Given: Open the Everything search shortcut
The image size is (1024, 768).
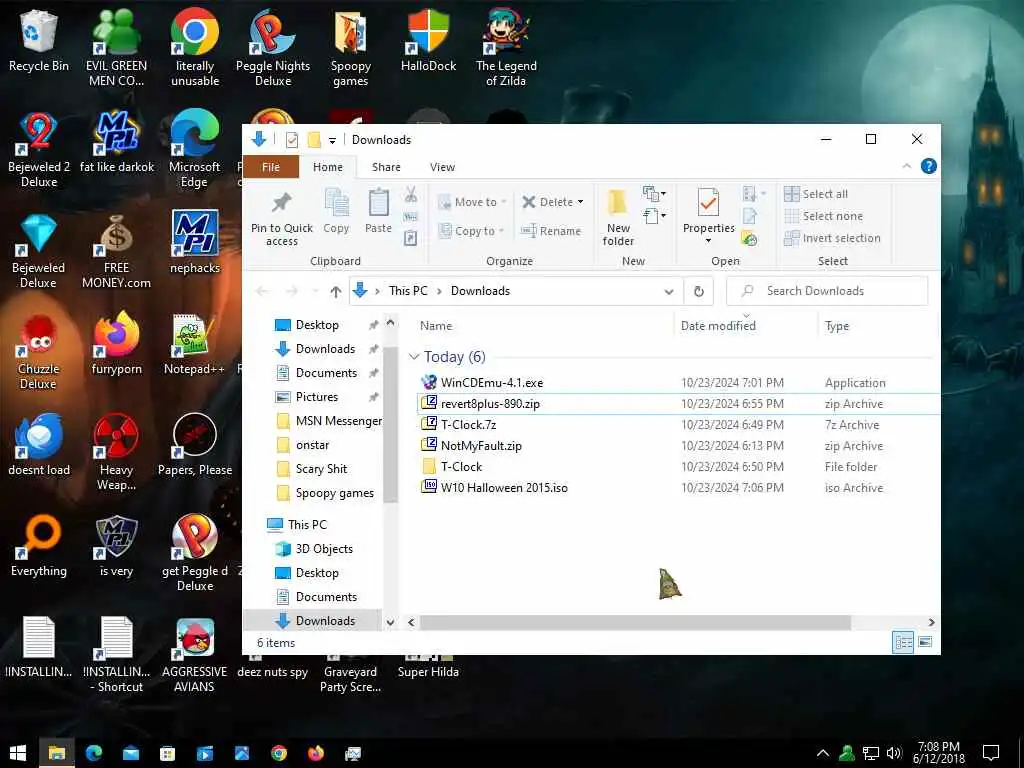Looking at the screenshot, I should 39,546.
